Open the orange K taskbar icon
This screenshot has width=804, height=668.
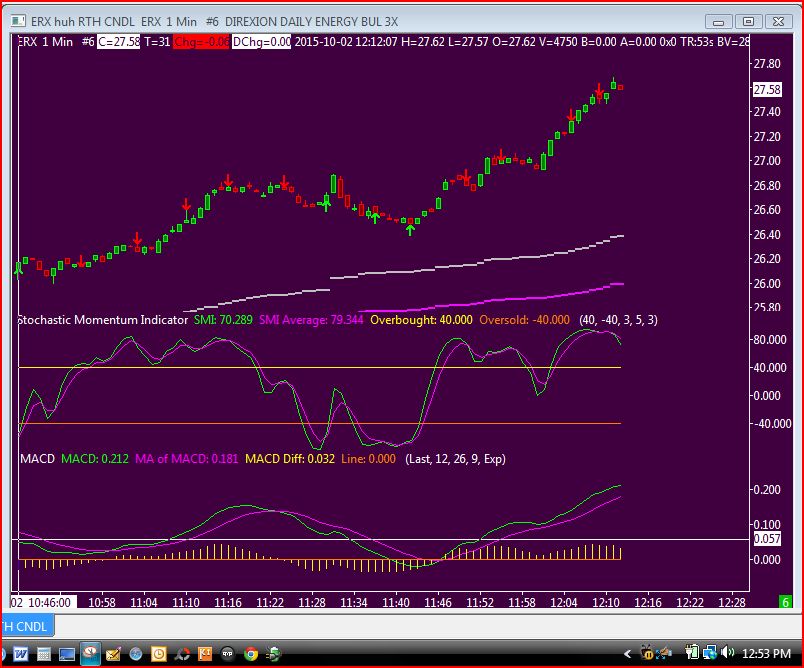[x=205, y=654]
